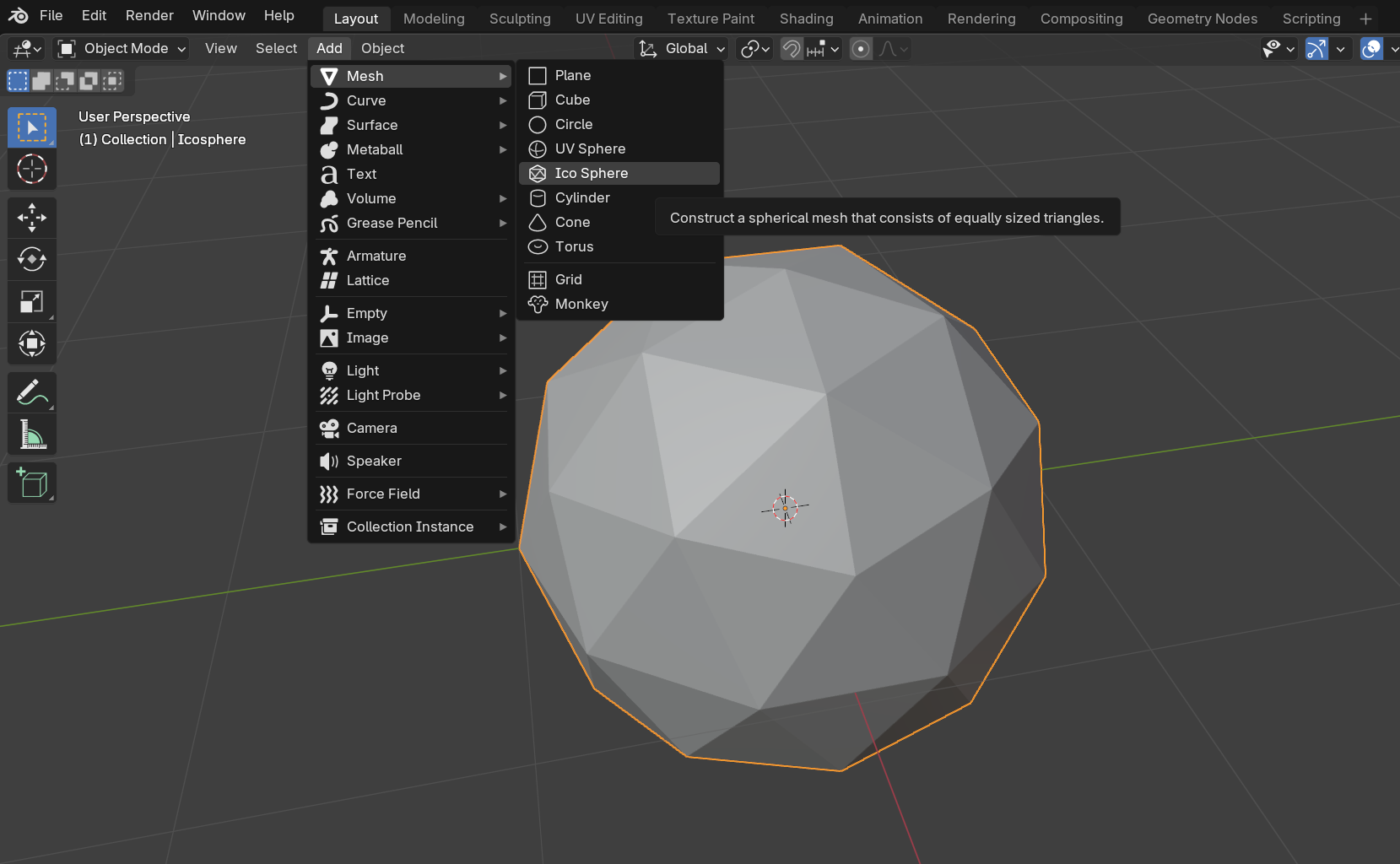Select the Measure ruler tool
Screen dimensions: 1400x864
pos(32,435)
